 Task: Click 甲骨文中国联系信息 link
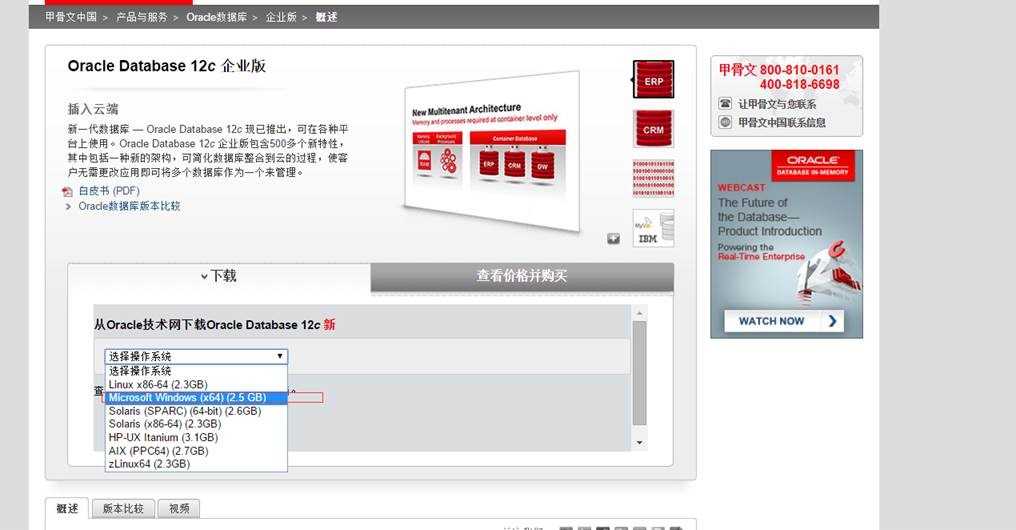[782, 122]
